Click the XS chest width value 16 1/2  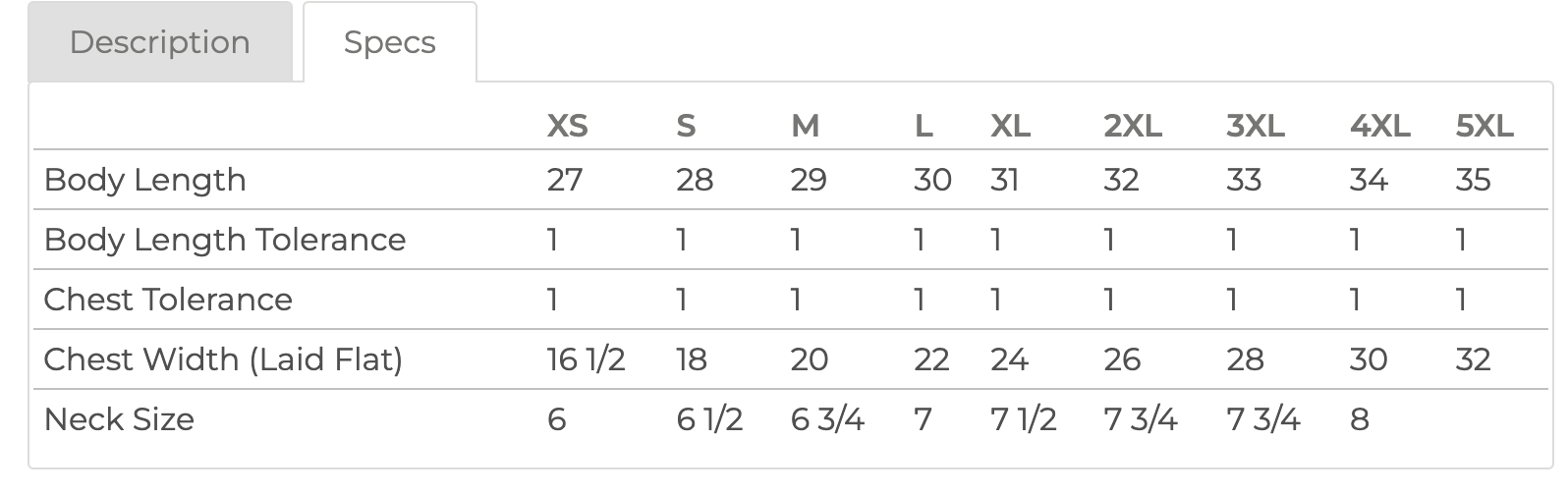click(586, 359)
